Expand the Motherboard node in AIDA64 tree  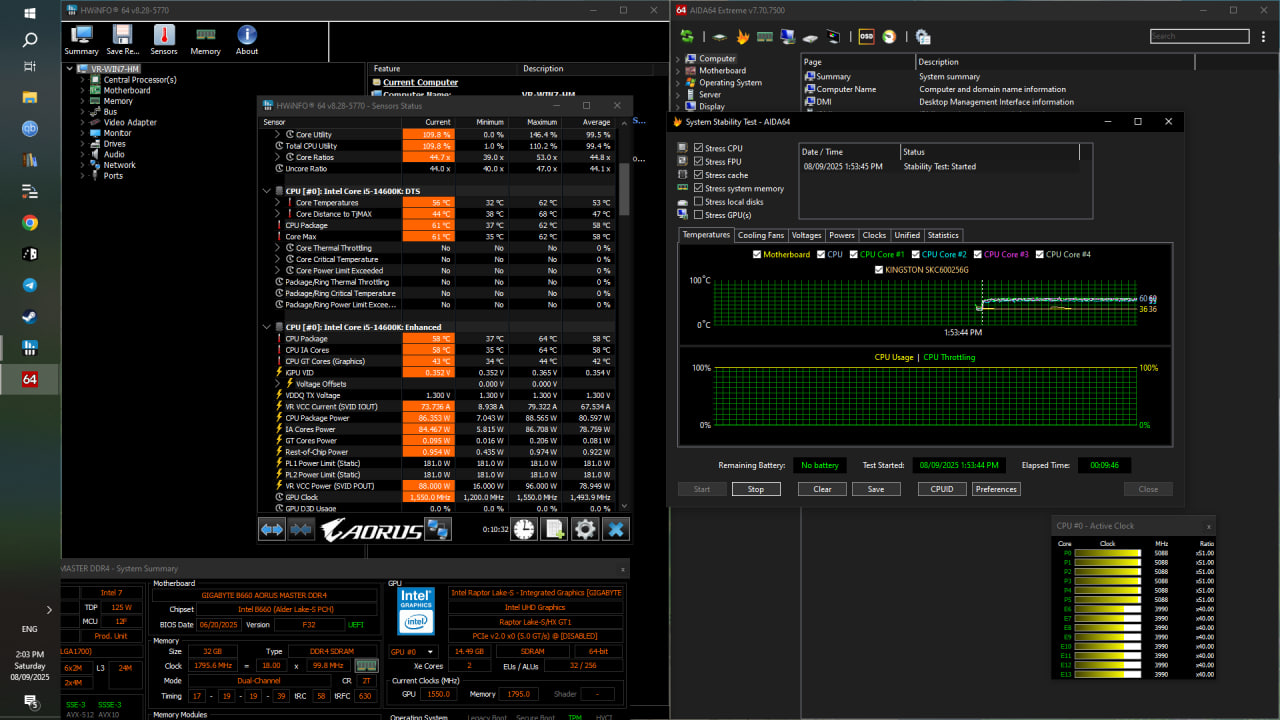678,71
